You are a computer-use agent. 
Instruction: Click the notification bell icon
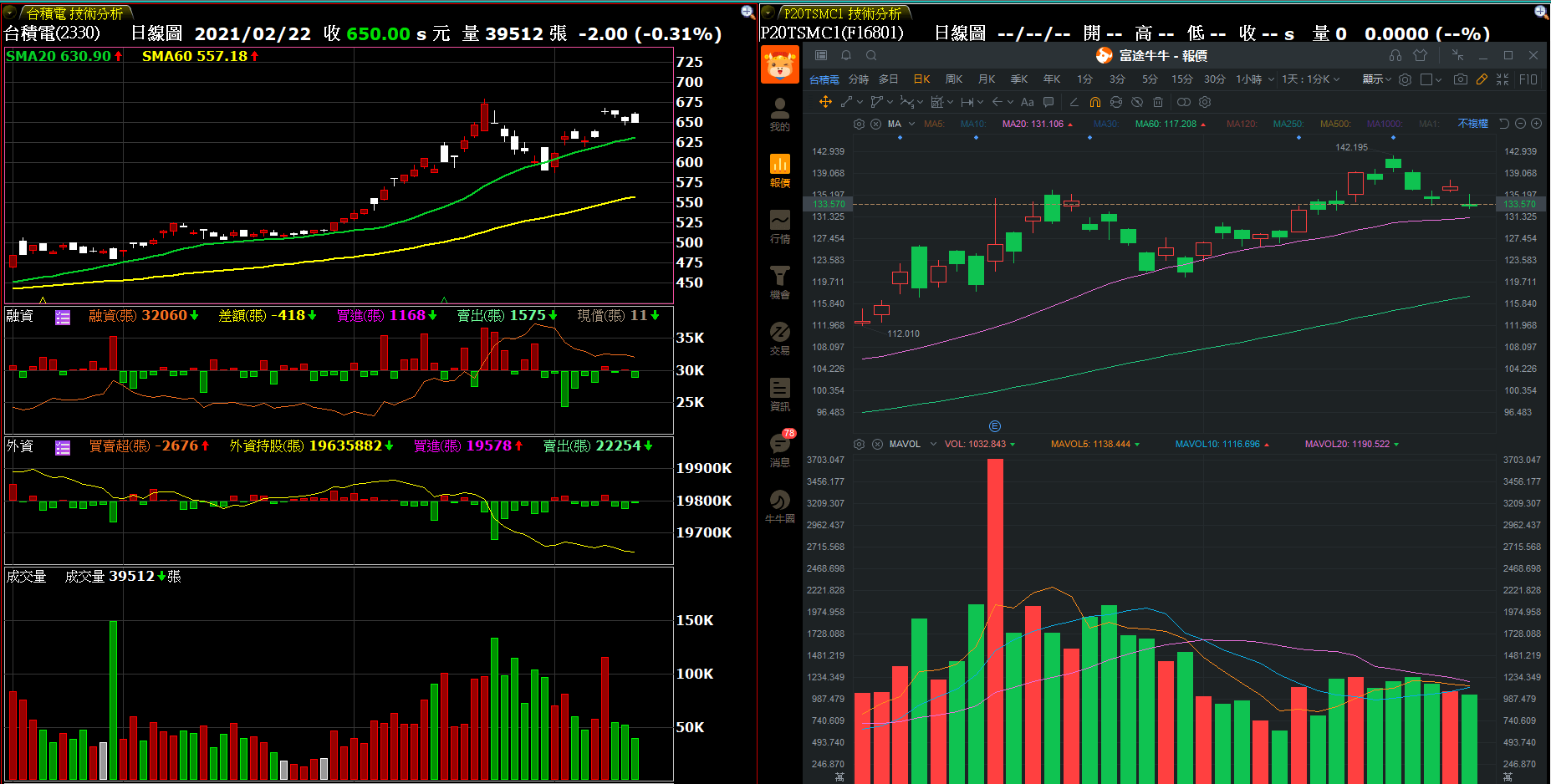click(x=846, y=55)
